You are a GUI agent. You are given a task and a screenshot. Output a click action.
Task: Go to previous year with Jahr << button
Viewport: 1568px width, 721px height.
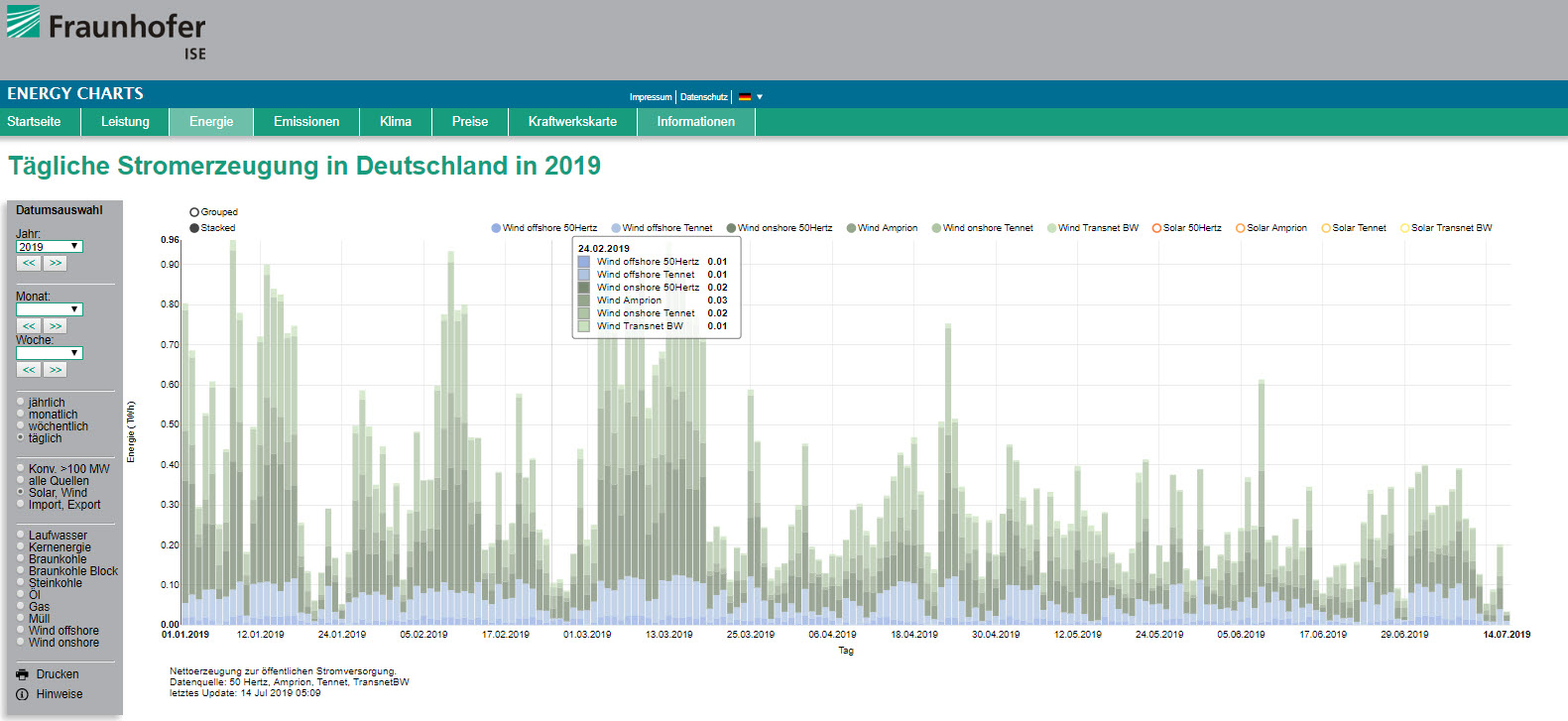(x=29, y=264)
